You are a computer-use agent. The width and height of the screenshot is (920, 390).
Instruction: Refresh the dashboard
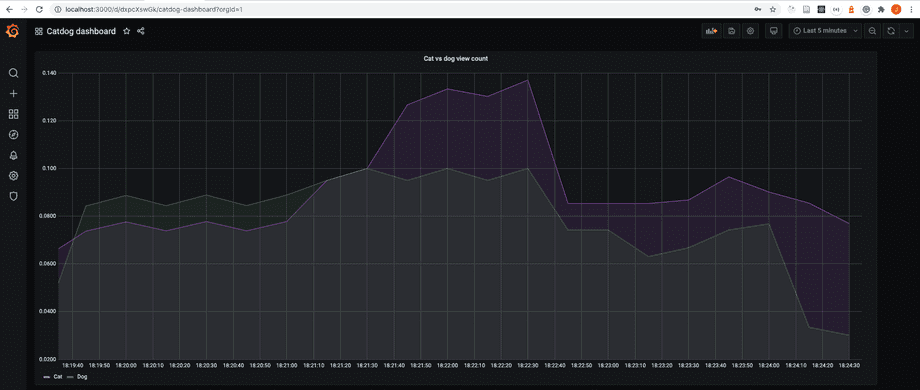click(x=891, y=31)
